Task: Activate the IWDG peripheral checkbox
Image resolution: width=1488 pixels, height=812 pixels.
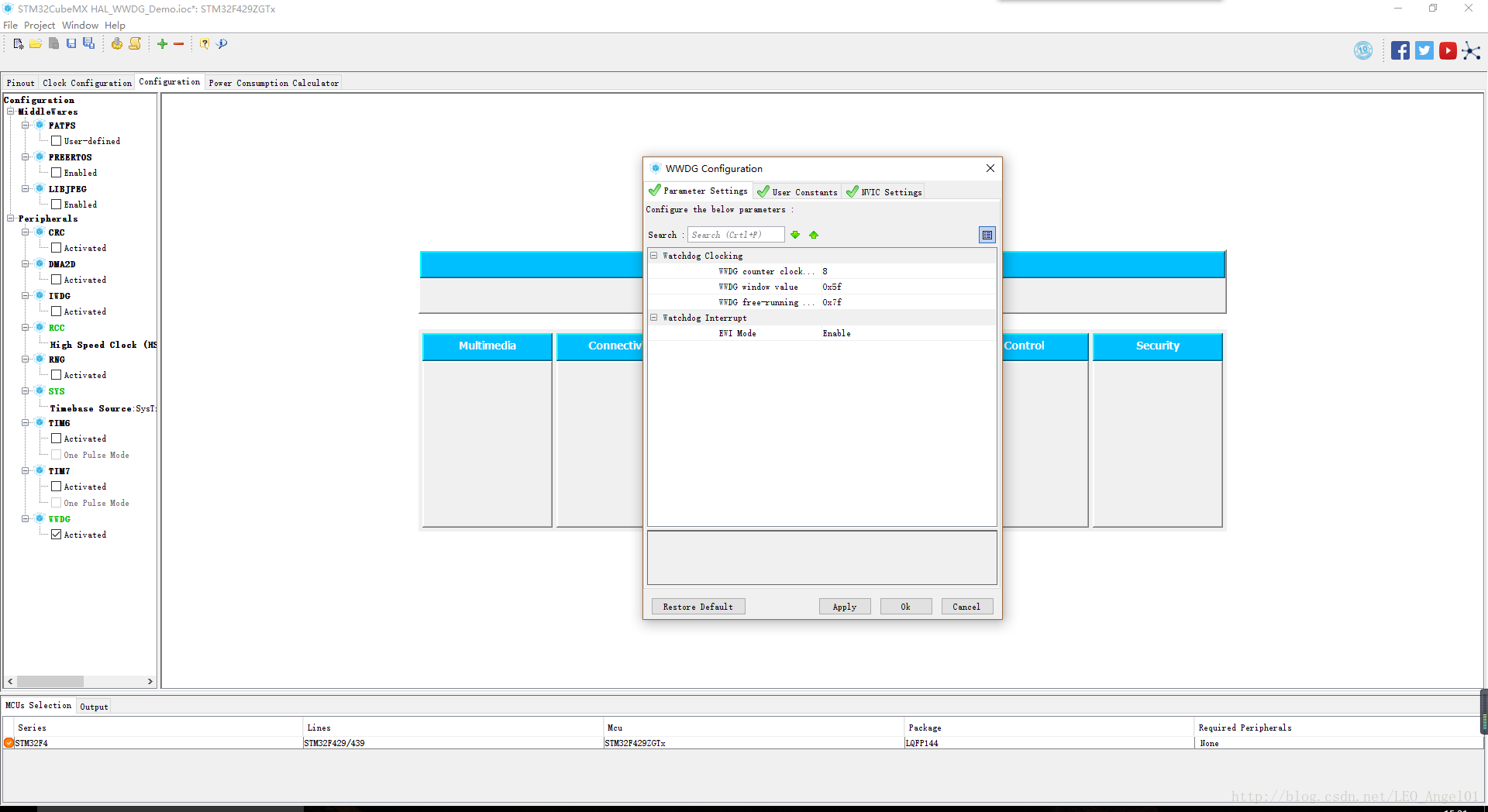Action: coord(56,311)
